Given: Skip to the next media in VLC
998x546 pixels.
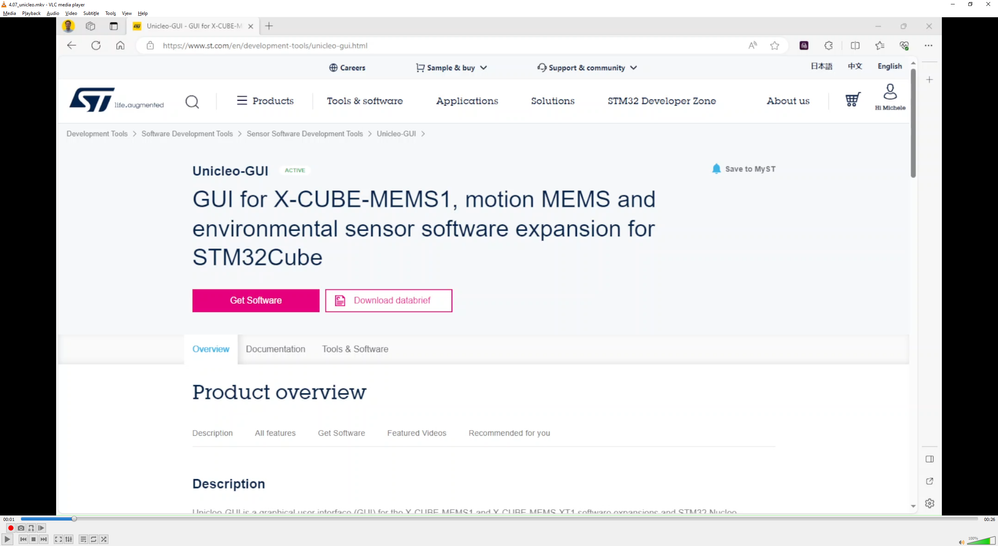Looking at the screenshot, I should tap(44, 539).
